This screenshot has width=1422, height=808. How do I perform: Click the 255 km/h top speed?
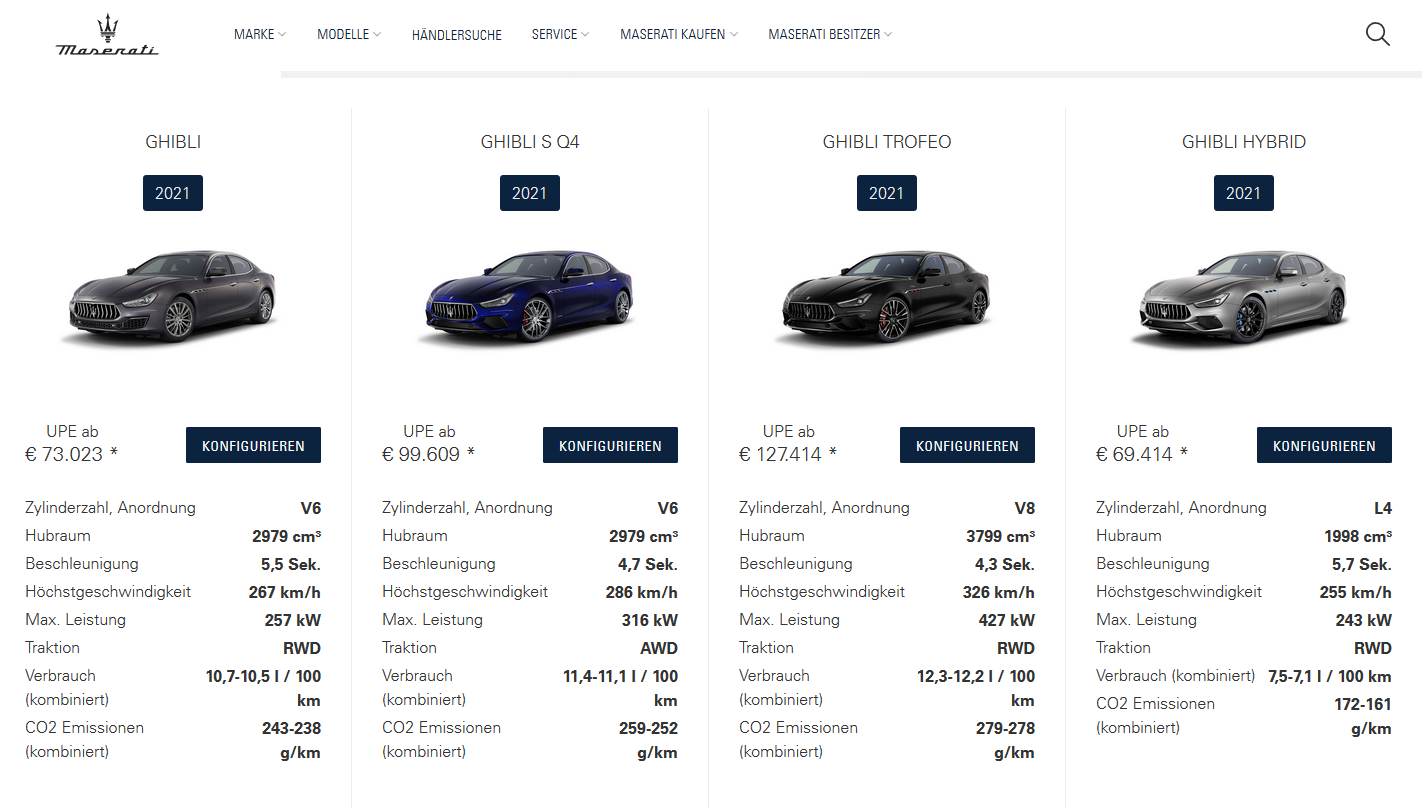tap(1356, 592)
